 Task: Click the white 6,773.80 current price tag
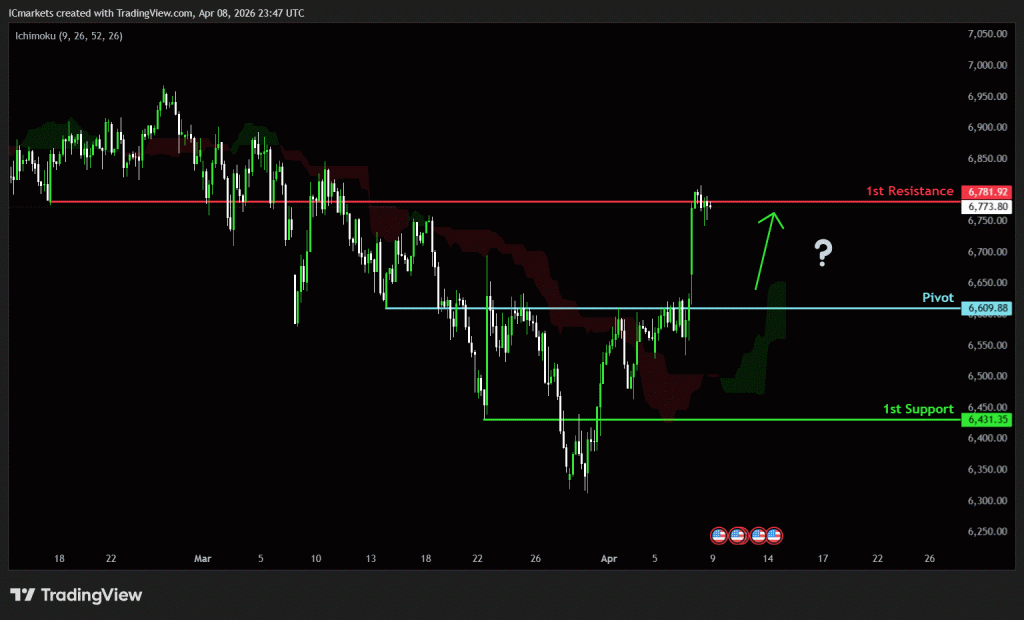pyautogui.click(x=986, y=207)
